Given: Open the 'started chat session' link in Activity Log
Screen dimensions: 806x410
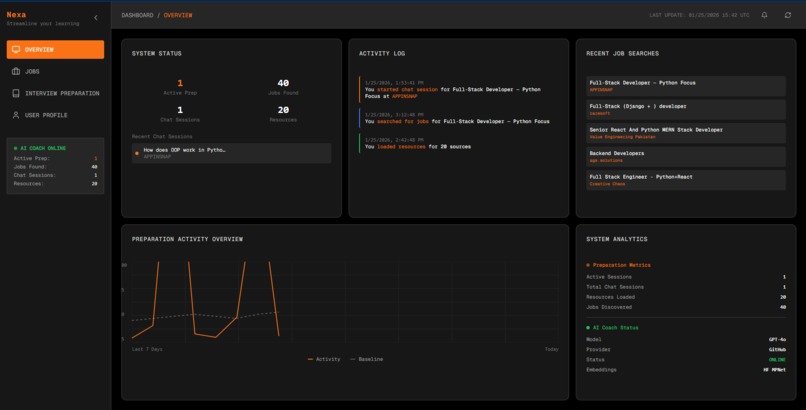Looking at the screenshot, I should tap(407, 89).
